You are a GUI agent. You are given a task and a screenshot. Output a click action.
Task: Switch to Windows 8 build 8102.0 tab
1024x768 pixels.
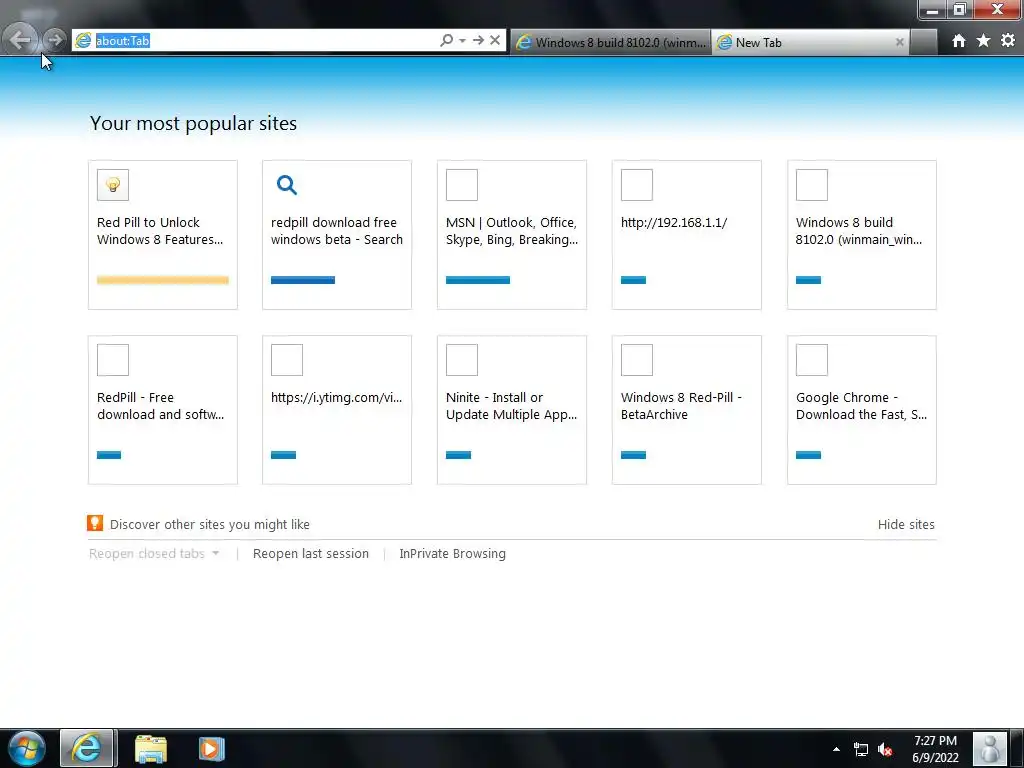click(611, 42)
